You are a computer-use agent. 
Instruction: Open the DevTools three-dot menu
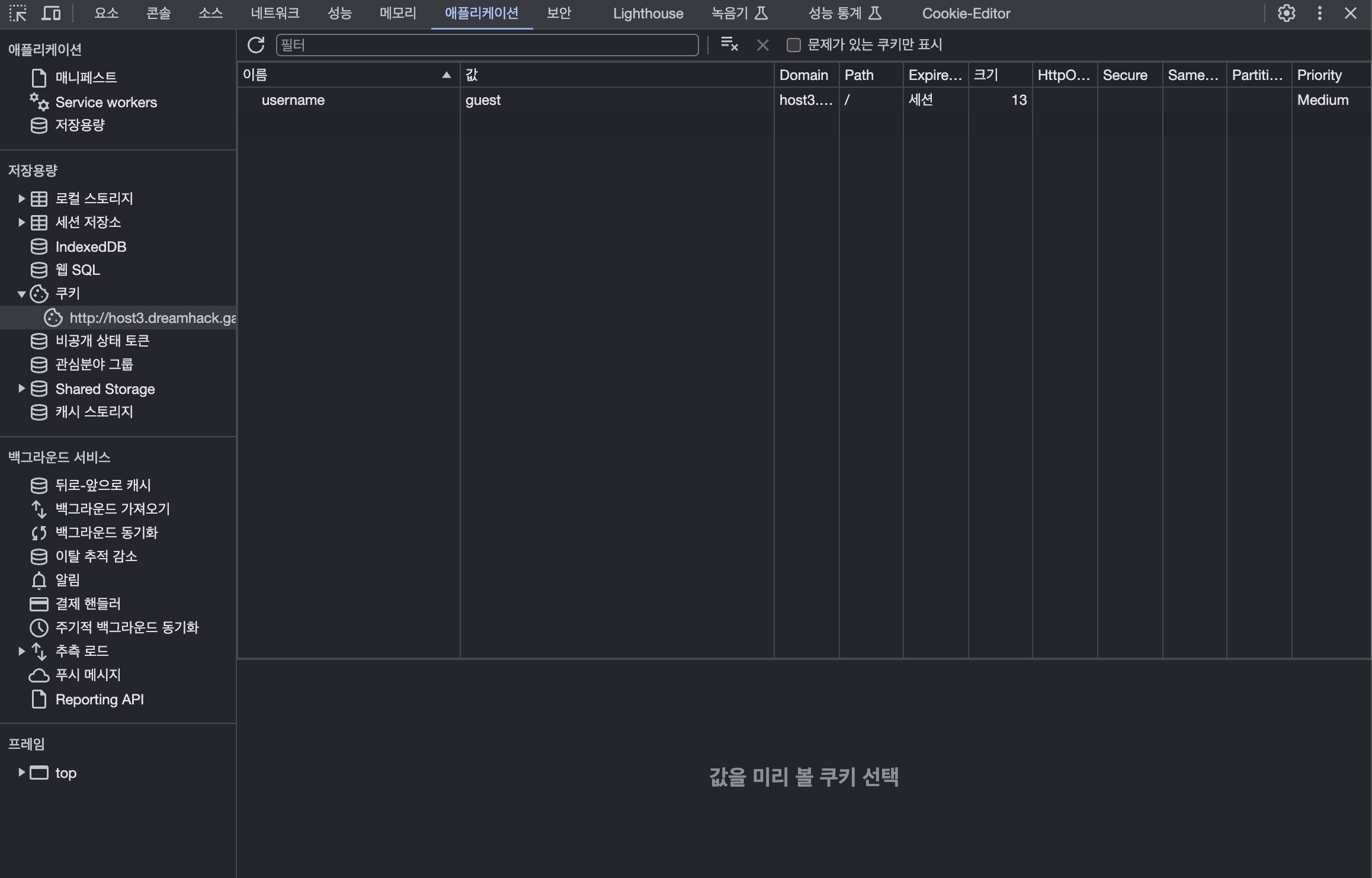tap(1319, 13)
